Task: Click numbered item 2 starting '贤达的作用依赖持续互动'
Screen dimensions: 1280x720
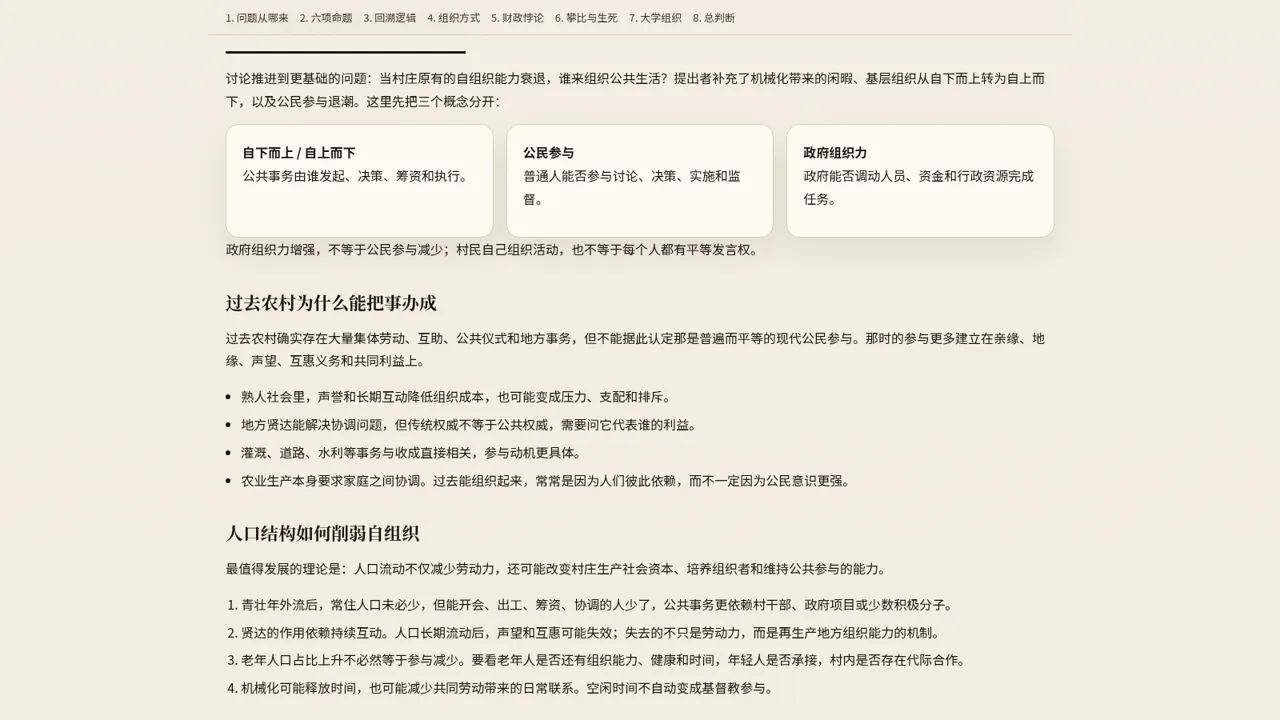Action: pyautogui.click(x=591, y=633)
